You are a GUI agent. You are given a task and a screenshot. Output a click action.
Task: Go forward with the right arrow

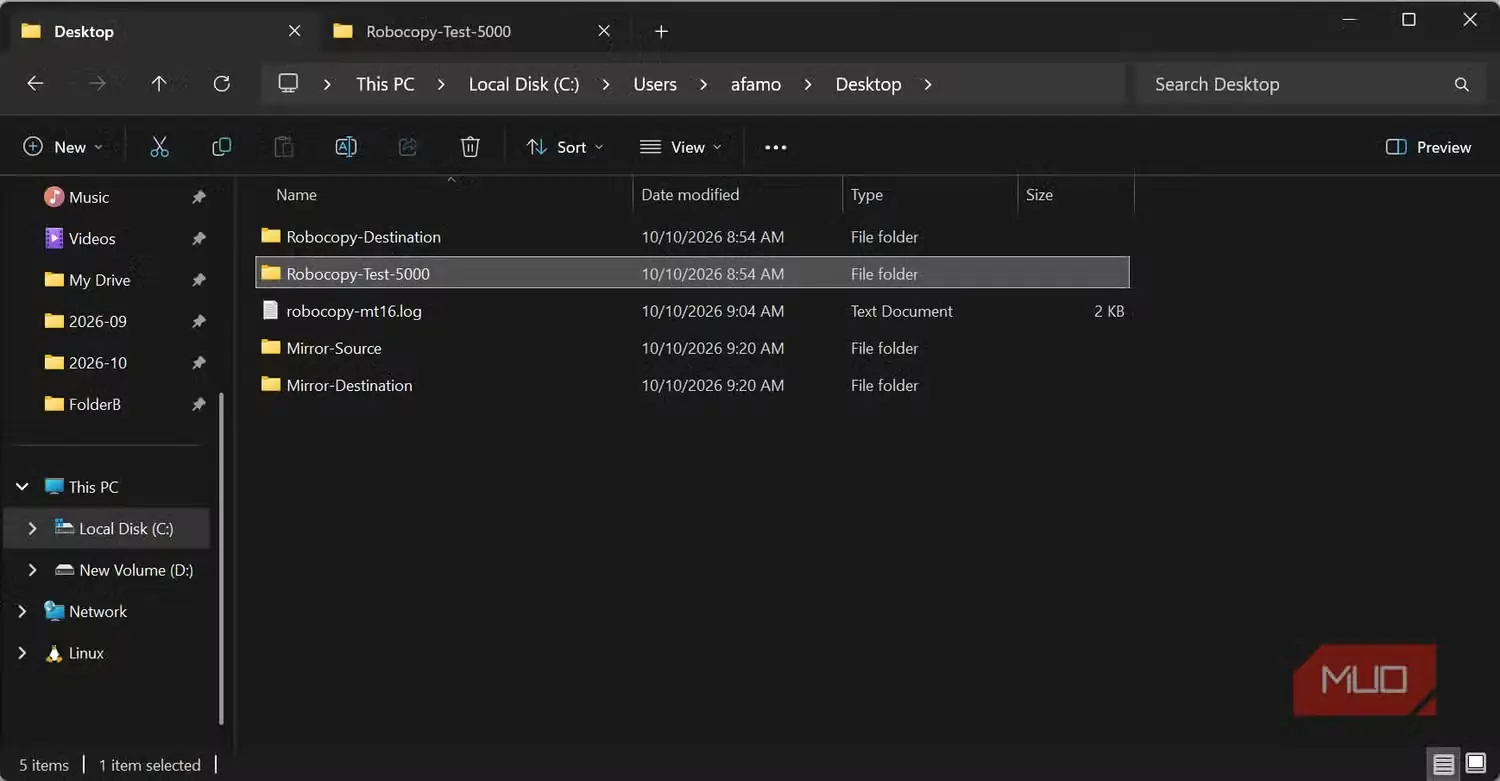(97, 84)
